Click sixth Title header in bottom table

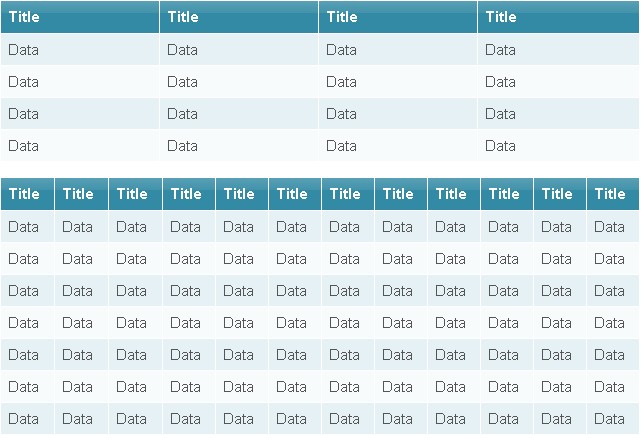click(292, 194)
